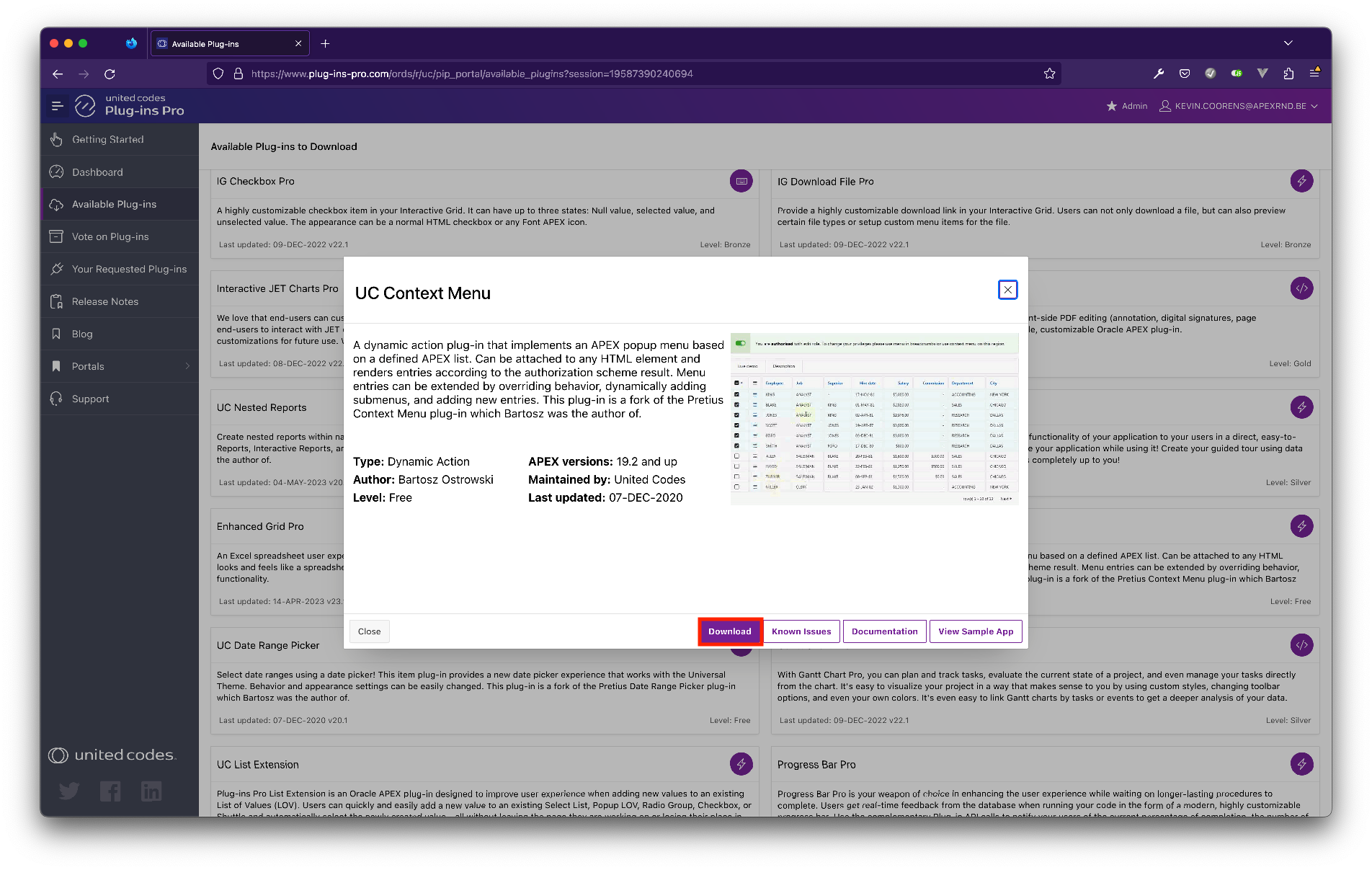Reload the page with the refresh icon

pyautogui.click(x=110, y=74)
